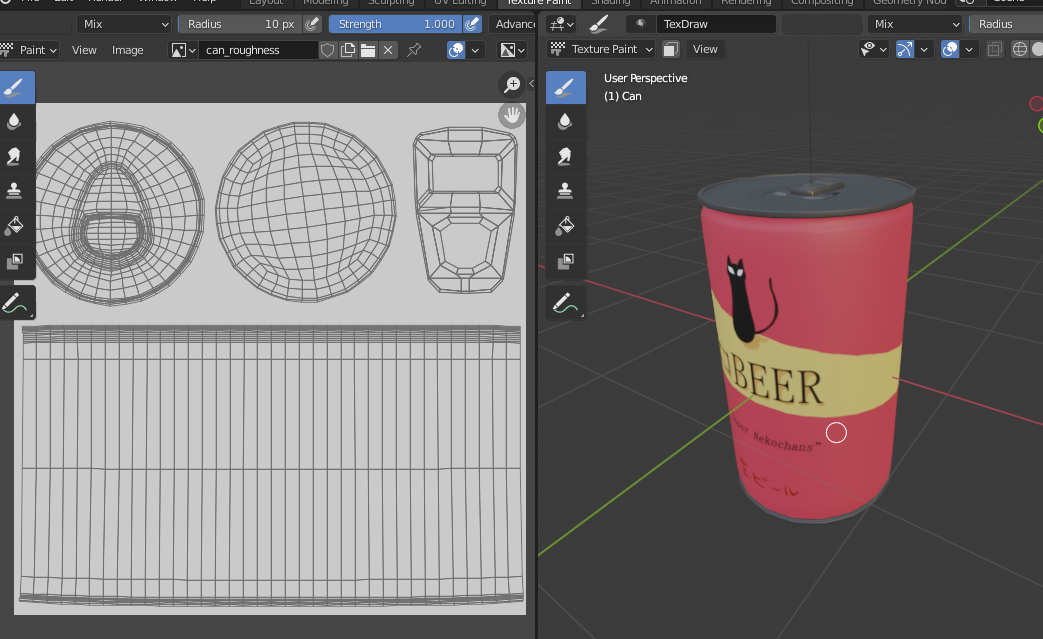Image resolution: width=1043 pixels, height=639 pixels.
Task: Click the zoom magnifier in image editor
Action: (512, 86)
